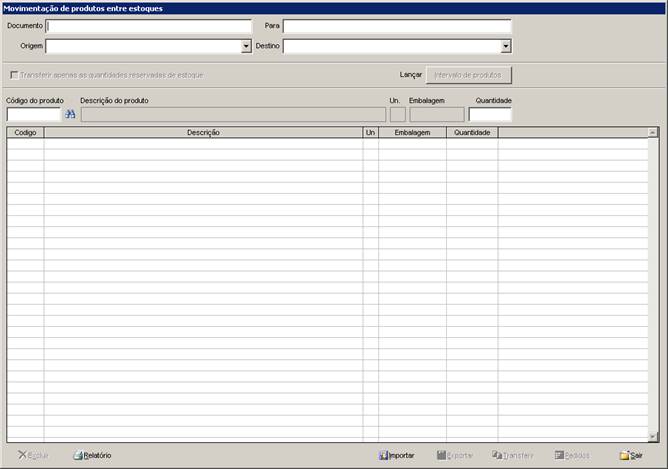
Task: Toggle the transfer reserved stock quantities checkbox
Action: point(14,75)
